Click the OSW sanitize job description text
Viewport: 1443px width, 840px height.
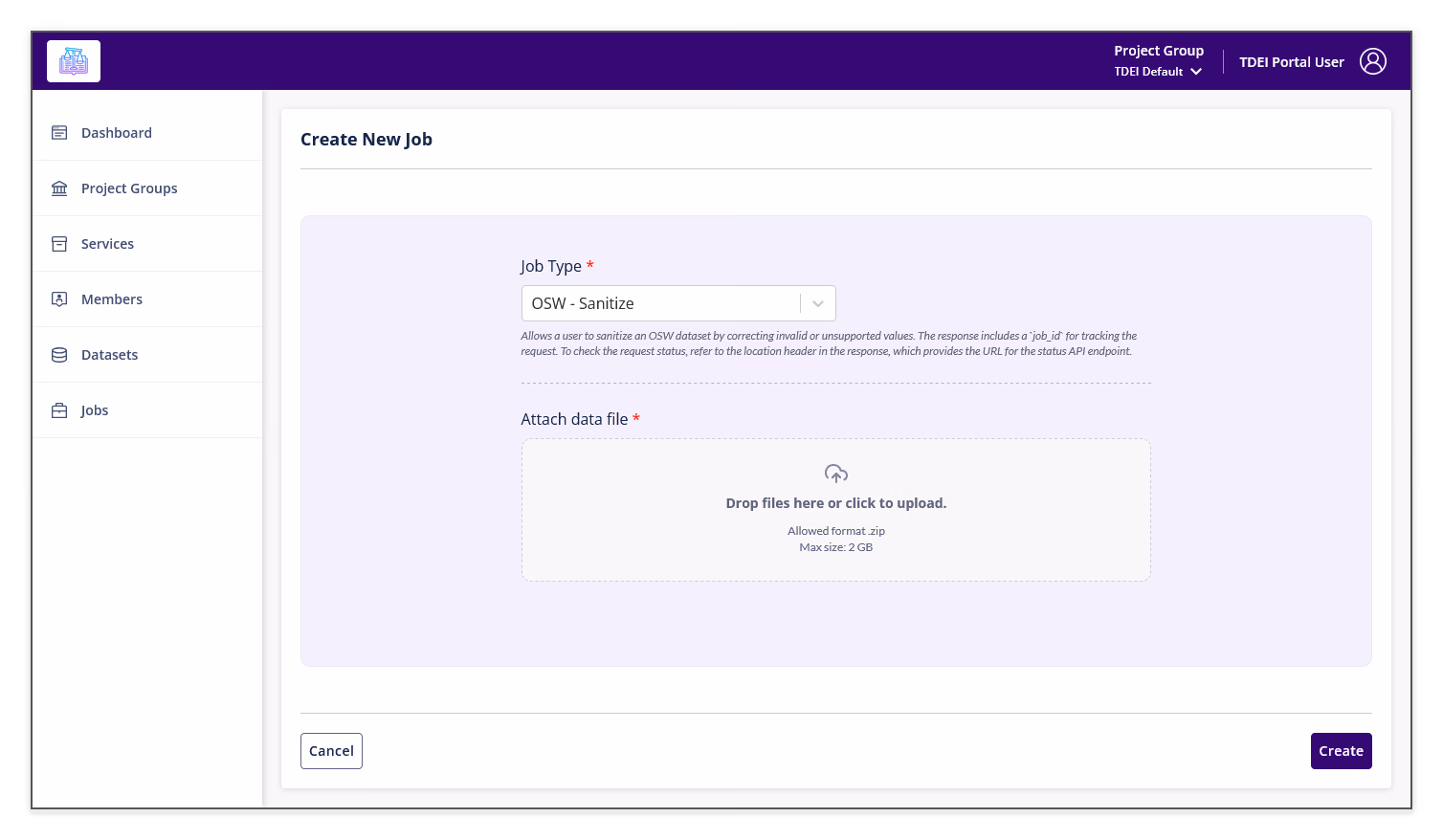pyautogui.click(x=829, y=343)
